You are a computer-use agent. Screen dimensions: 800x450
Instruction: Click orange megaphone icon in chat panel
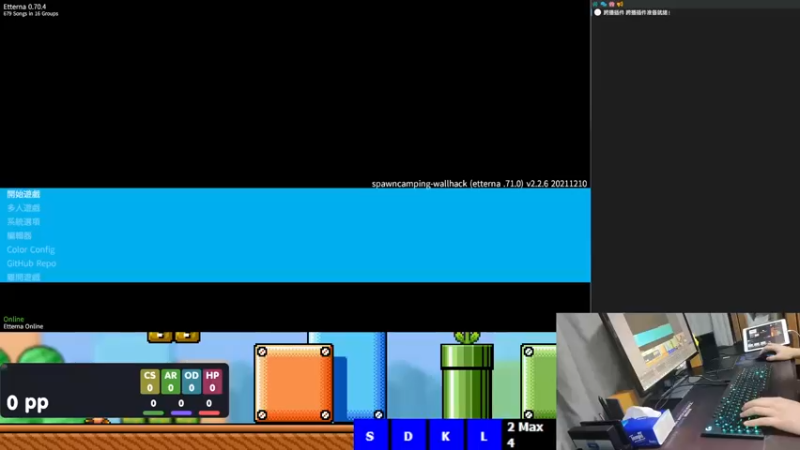pos(620,4)
